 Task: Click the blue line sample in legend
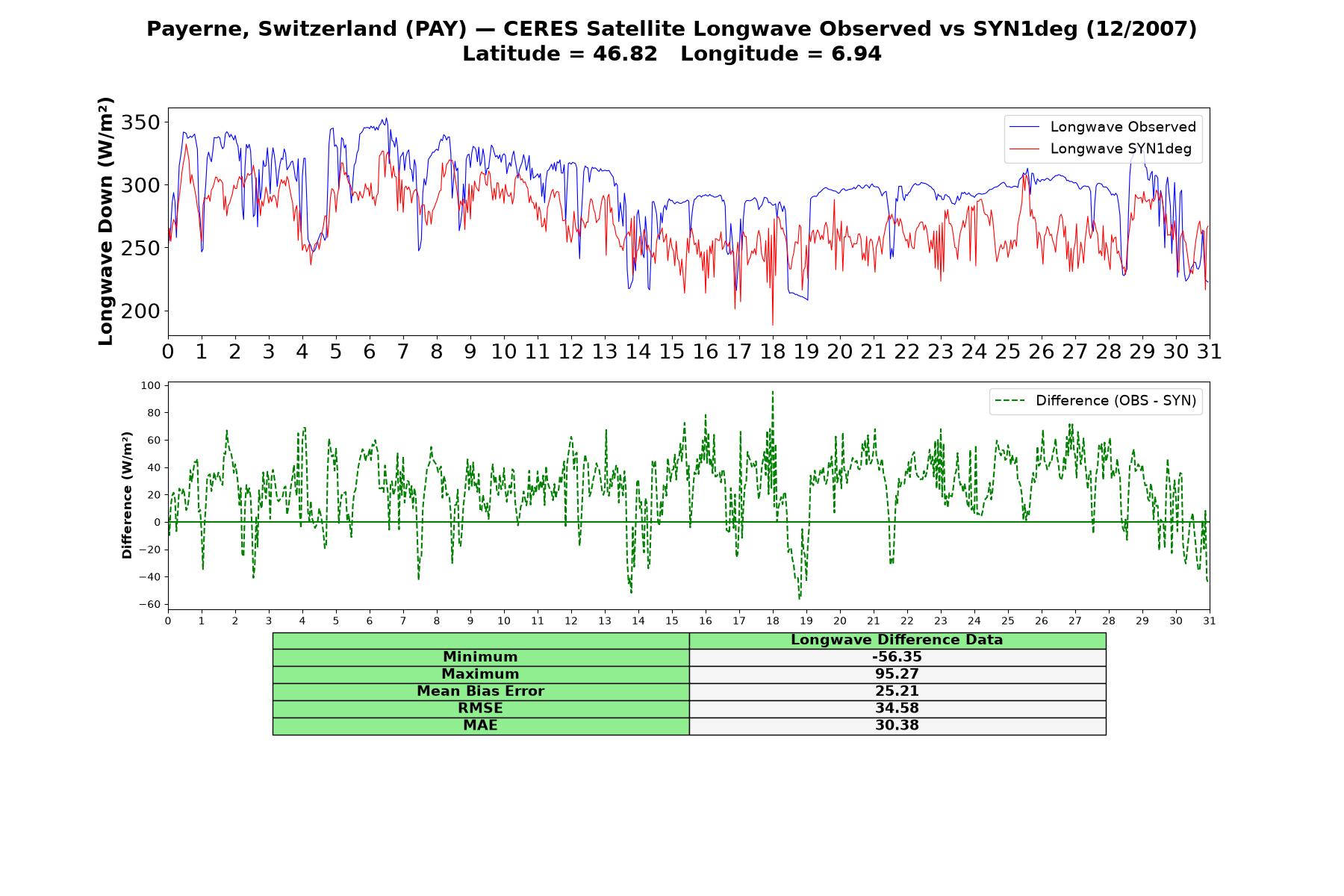pos(1024,127)
